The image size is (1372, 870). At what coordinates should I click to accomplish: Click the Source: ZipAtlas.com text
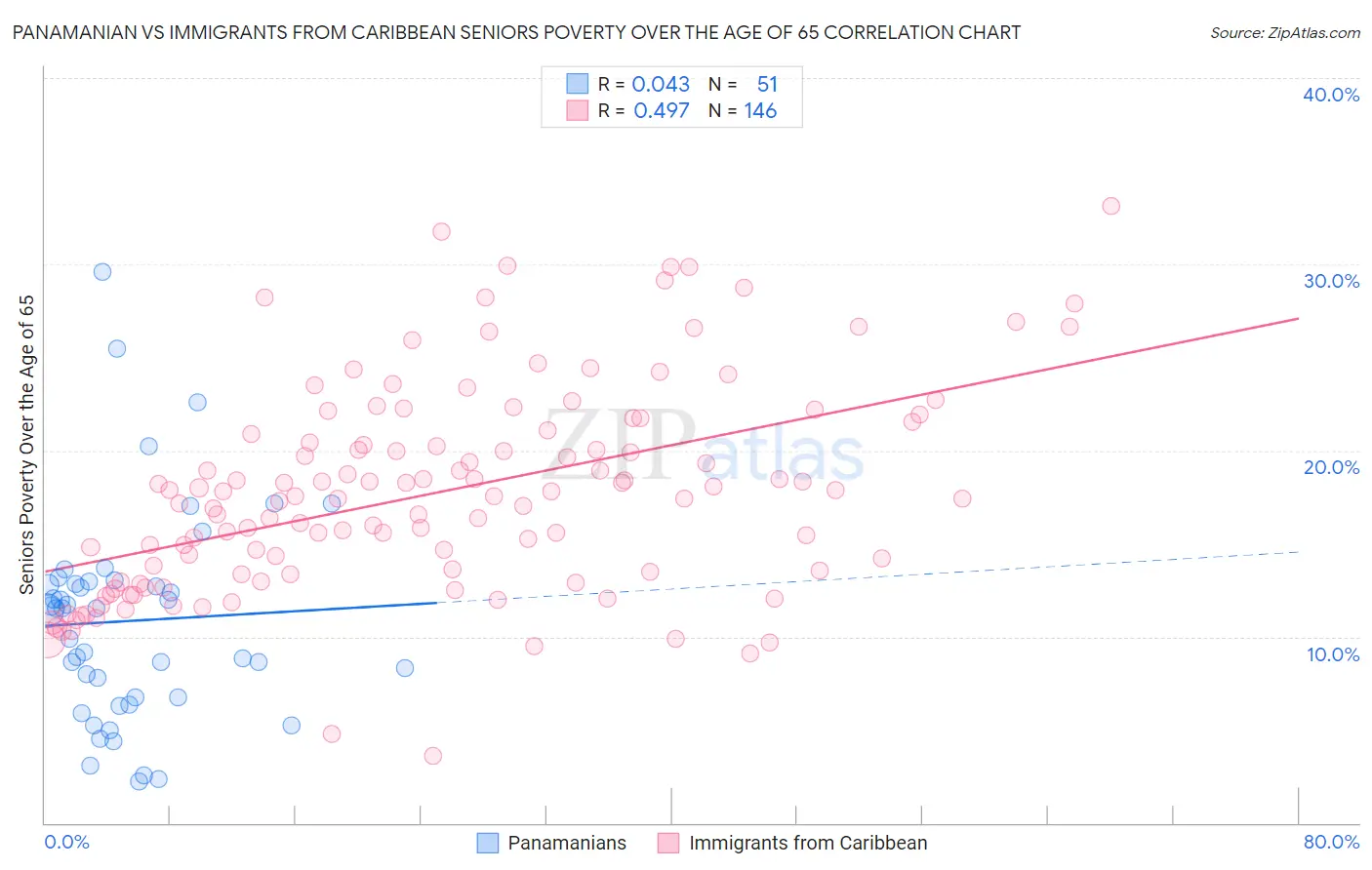(1285, 32)
